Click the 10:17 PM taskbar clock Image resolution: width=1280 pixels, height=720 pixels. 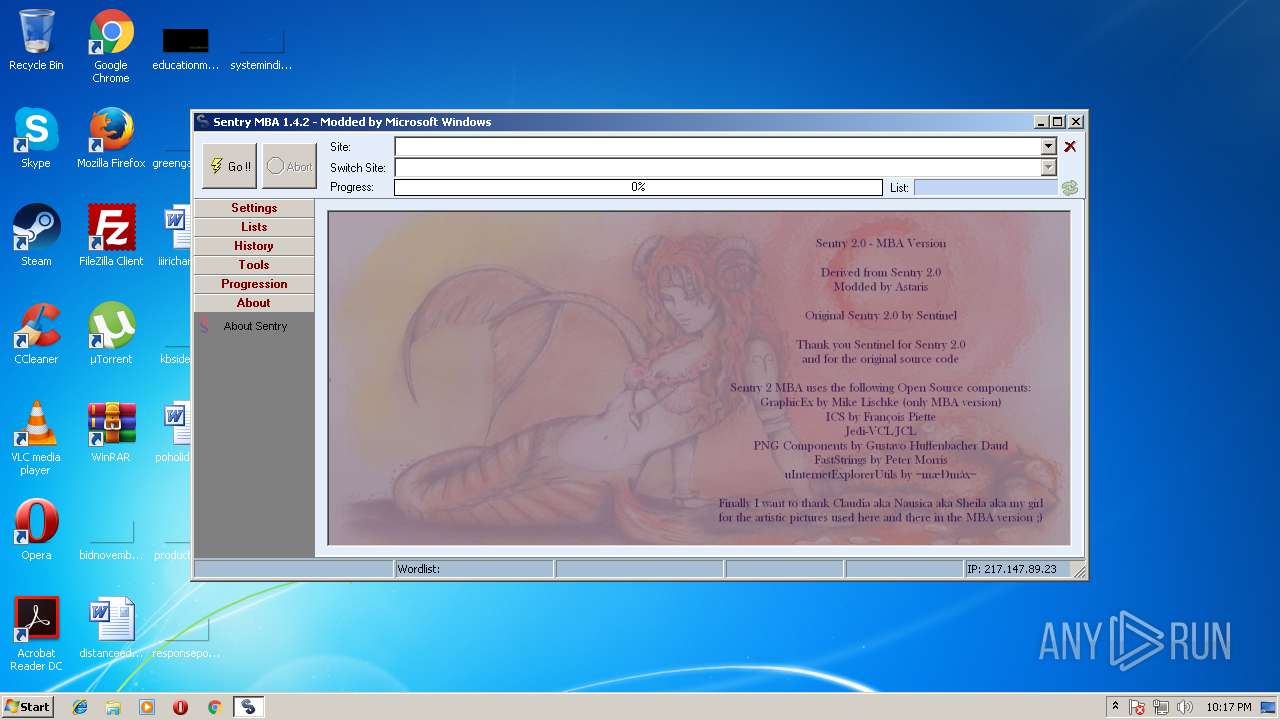[1229, 707]
